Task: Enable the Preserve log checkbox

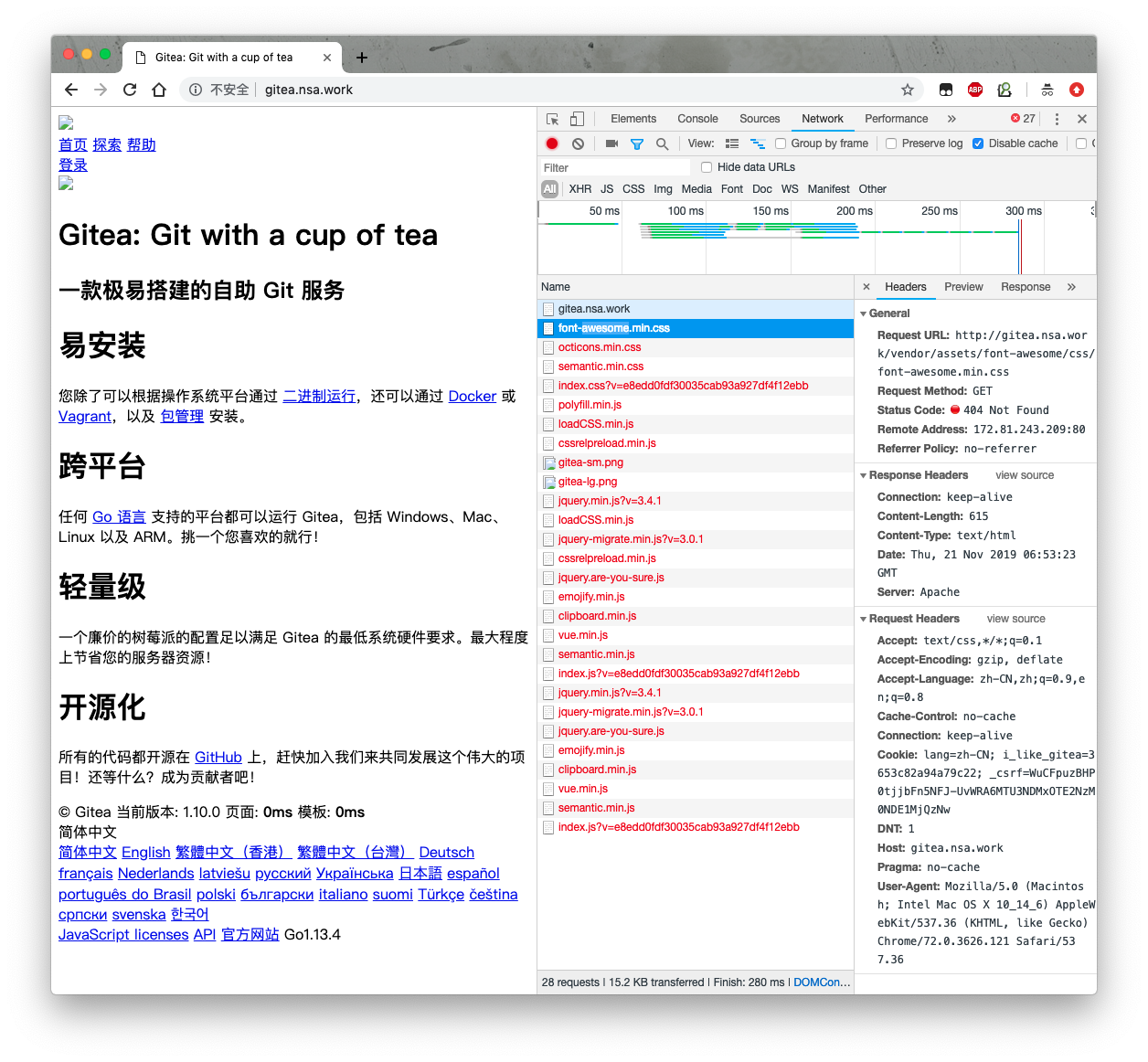Action: pos(891,143)
